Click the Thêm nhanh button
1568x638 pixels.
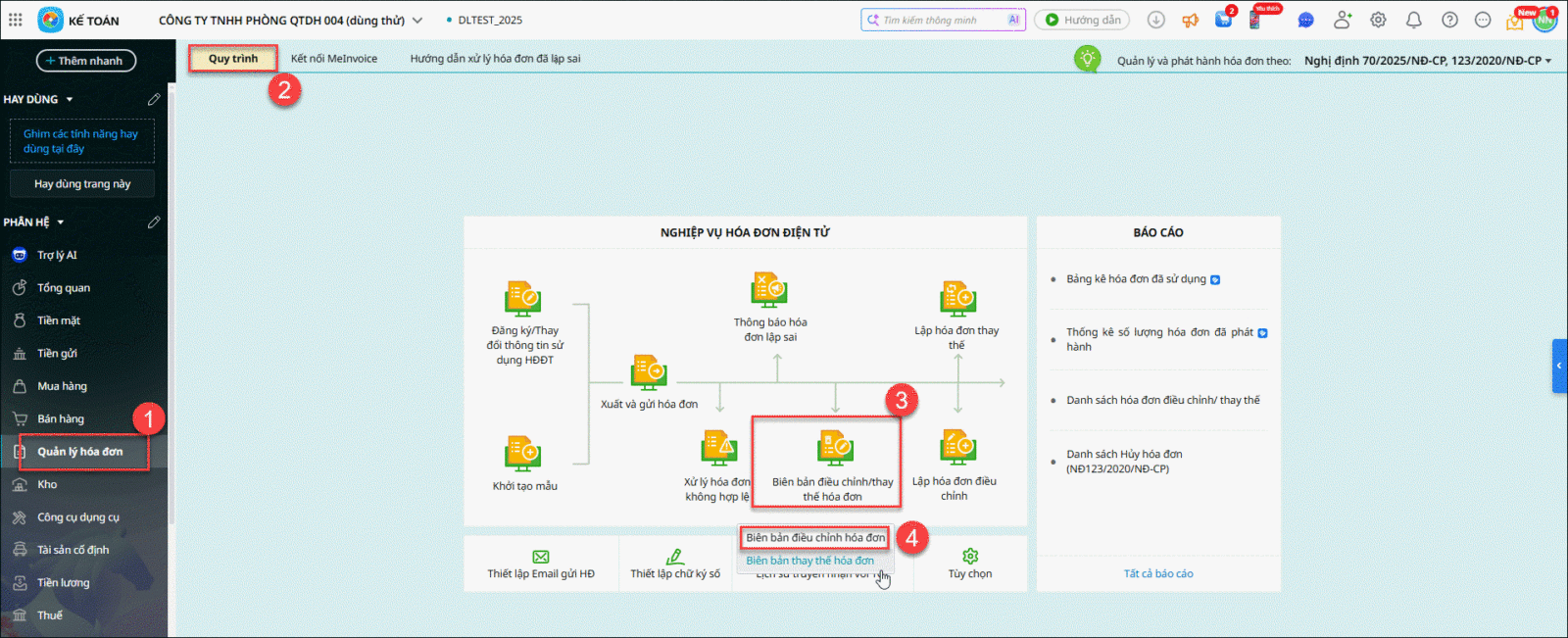[x=86, y=61]
